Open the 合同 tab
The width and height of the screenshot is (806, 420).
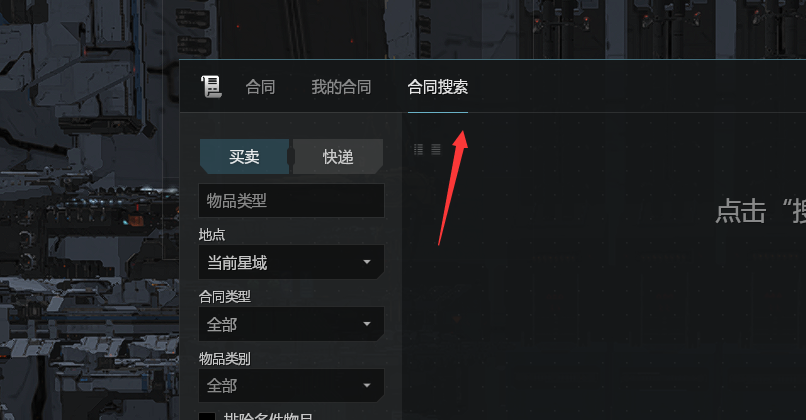(x=260, y=87)
